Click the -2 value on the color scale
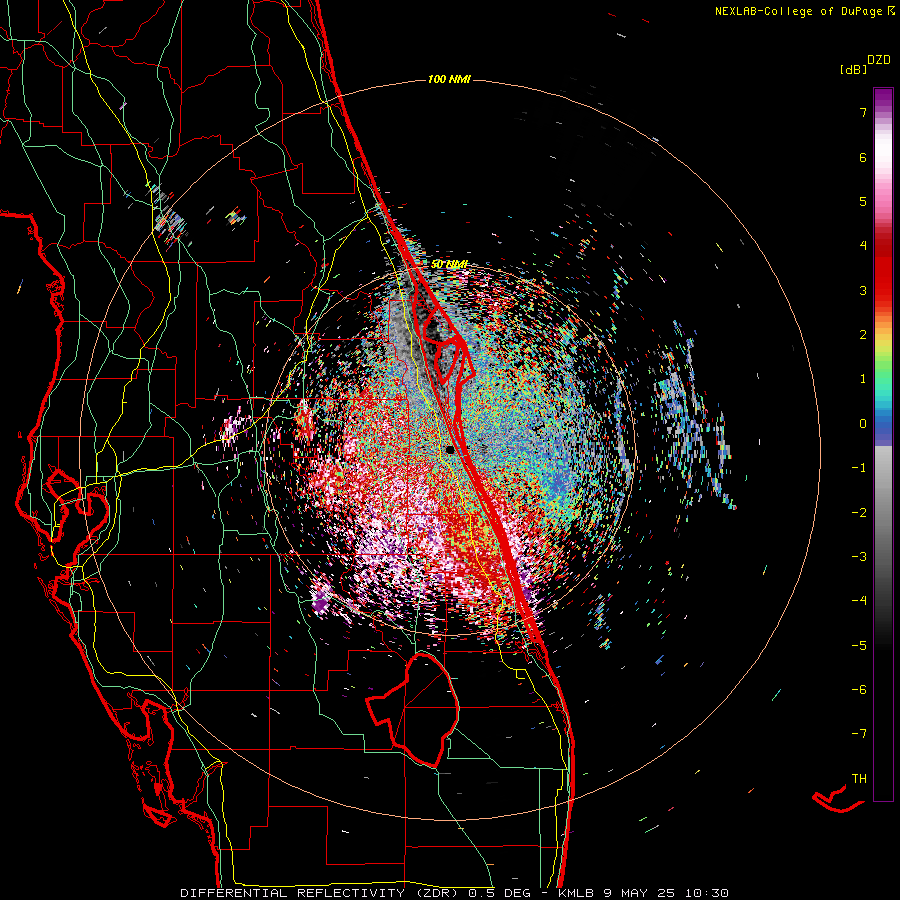 [x=859, y=512]
